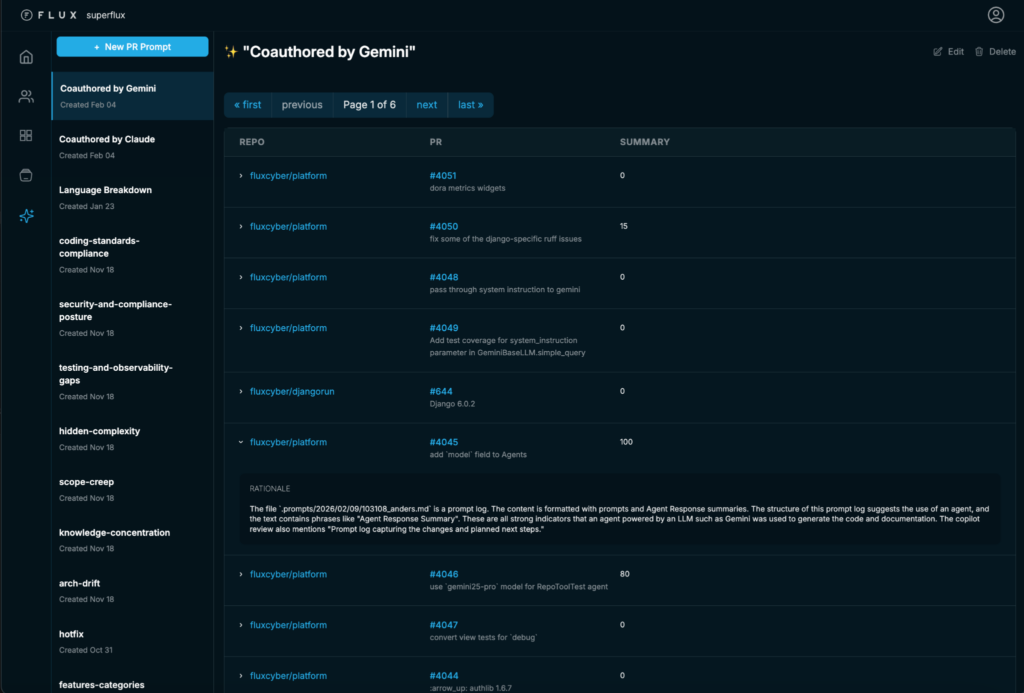The width and height of the screenshot is (1024, 693).
Task: Expand the row for PR #4047
Action: [241, 625]
